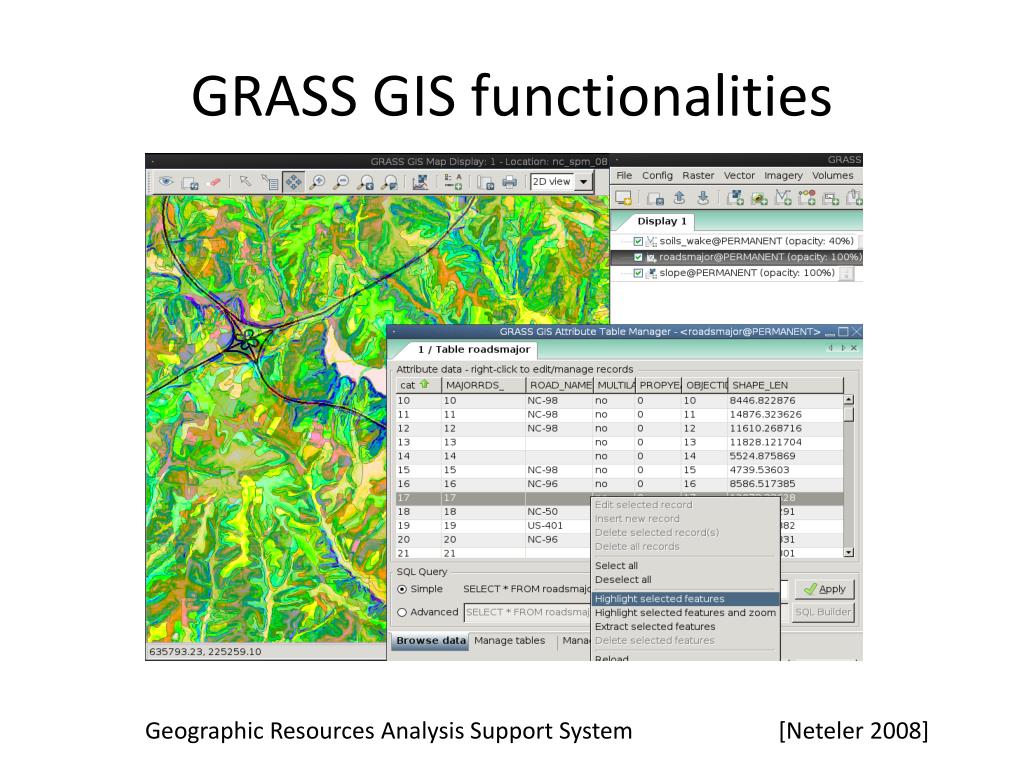1024x768 pixels.
Task: Uncheck the roadsmajor@PERMANENT layer checkbox
Action: point(638,257)
